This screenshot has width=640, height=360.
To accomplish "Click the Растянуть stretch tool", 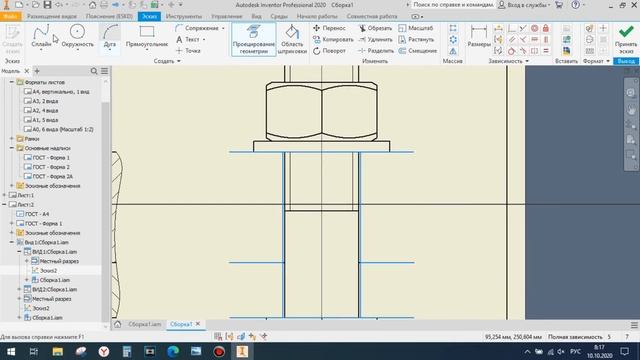I will pyautogui.click(x=416, y=40).
